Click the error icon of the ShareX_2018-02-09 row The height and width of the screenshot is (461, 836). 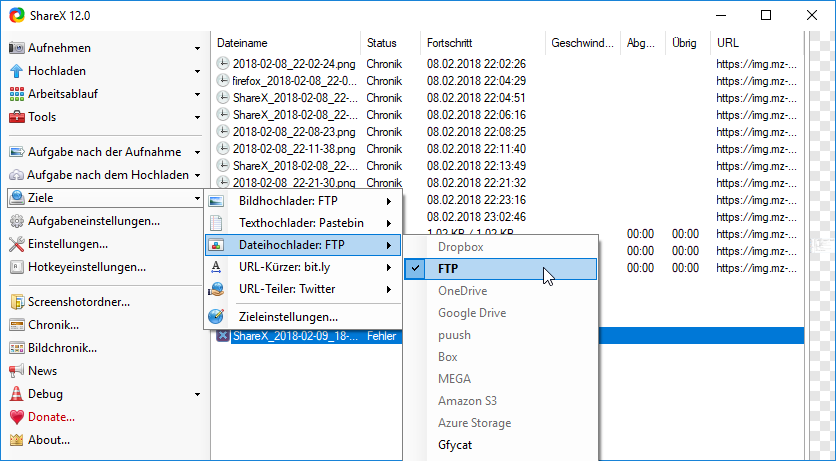[x=222, y=336]
